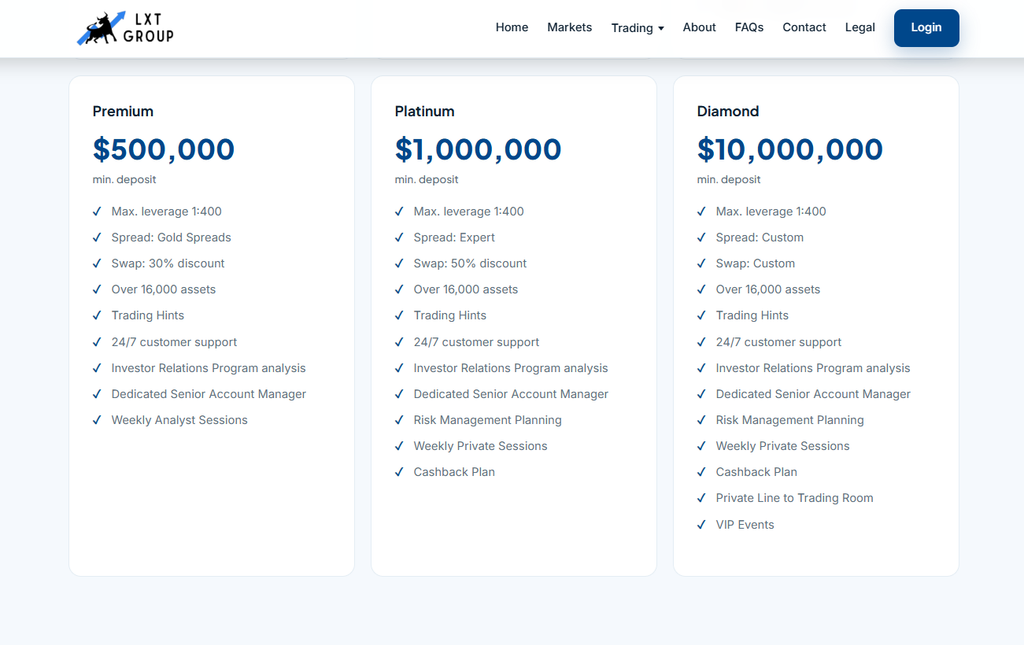Click checkmark beside Swap: 30% discount
Screen dimensions: 1024x645
[97, 264]
